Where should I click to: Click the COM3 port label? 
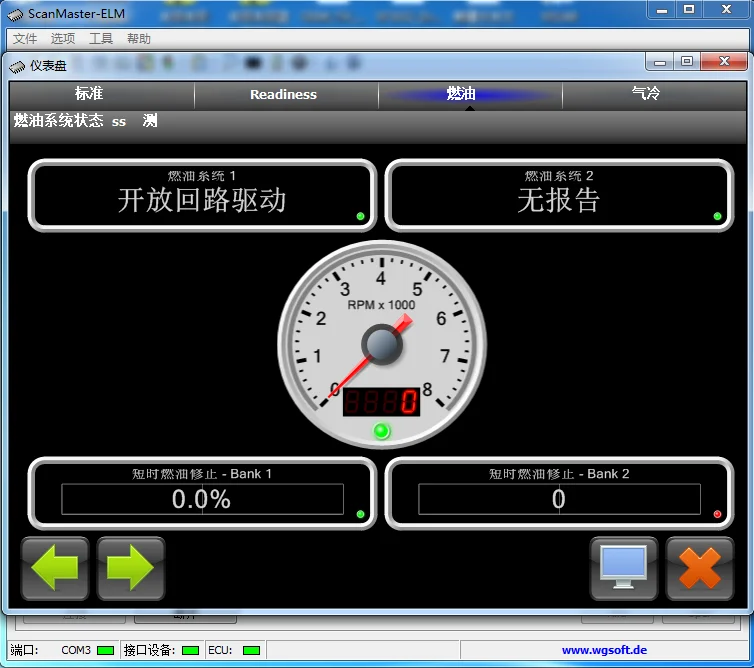(x=76, y=650)
